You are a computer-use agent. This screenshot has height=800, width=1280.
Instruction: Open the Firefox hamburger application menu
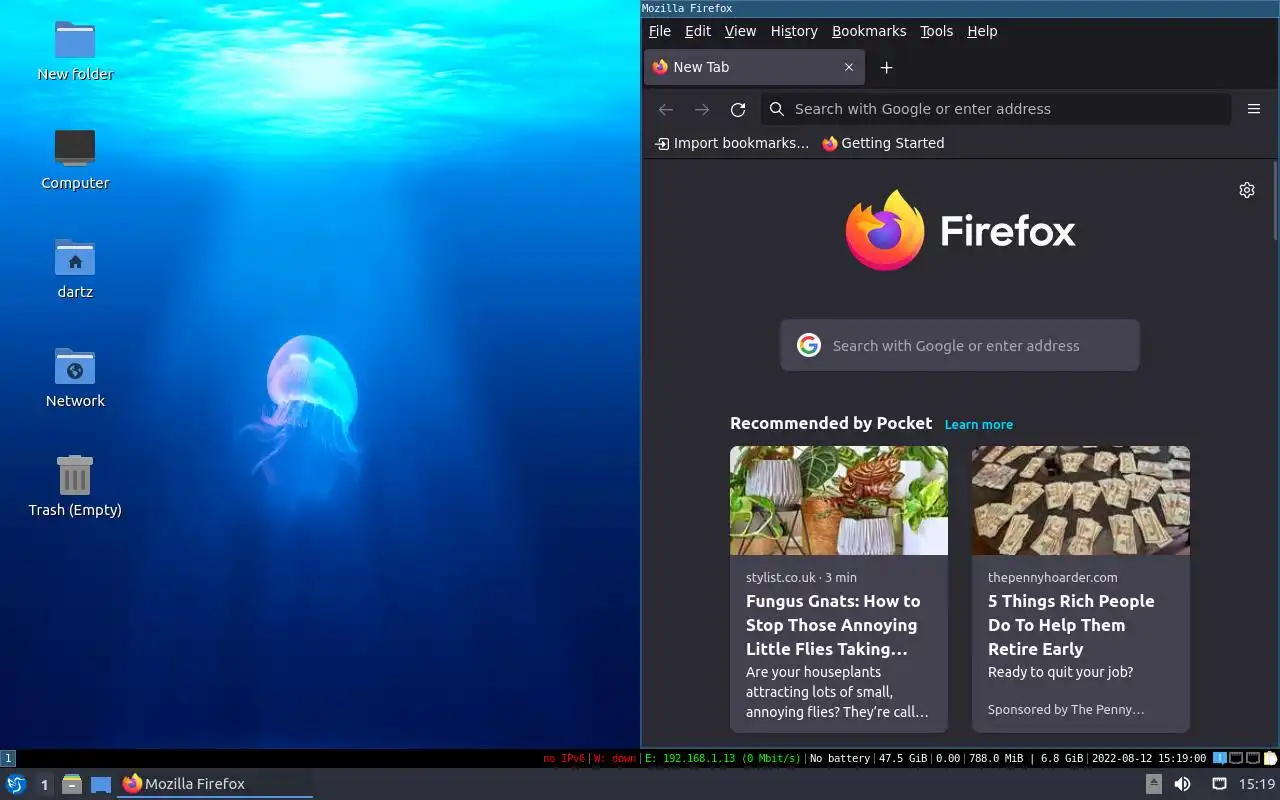1254,109
